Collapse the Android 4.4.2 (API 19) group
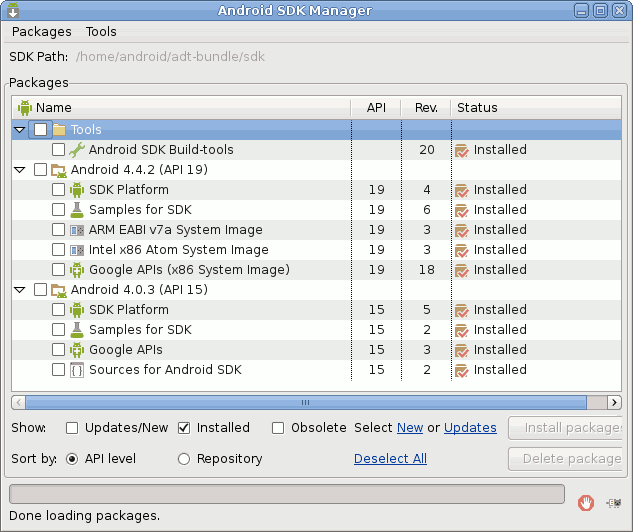633x532 pixels. 19,170
